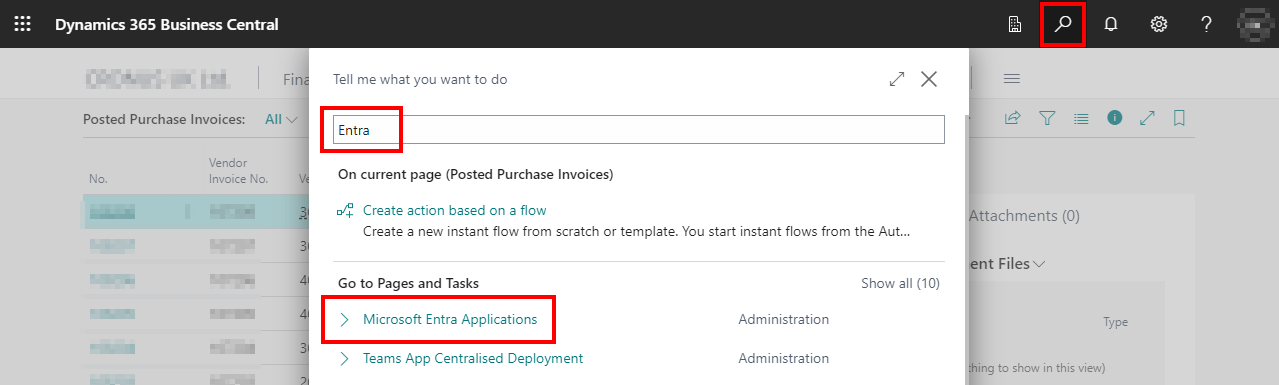Click the share icon in list toolbar
Image resolution: width=1279 pixels, height=385 pixels.
point(1012,118)
